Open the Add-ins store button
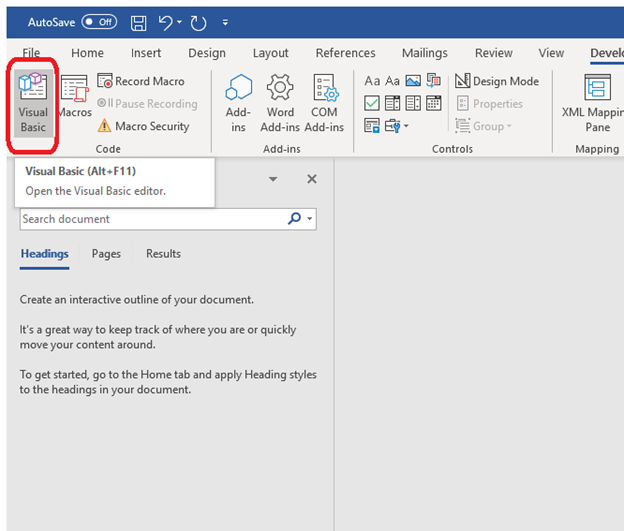 238,103
